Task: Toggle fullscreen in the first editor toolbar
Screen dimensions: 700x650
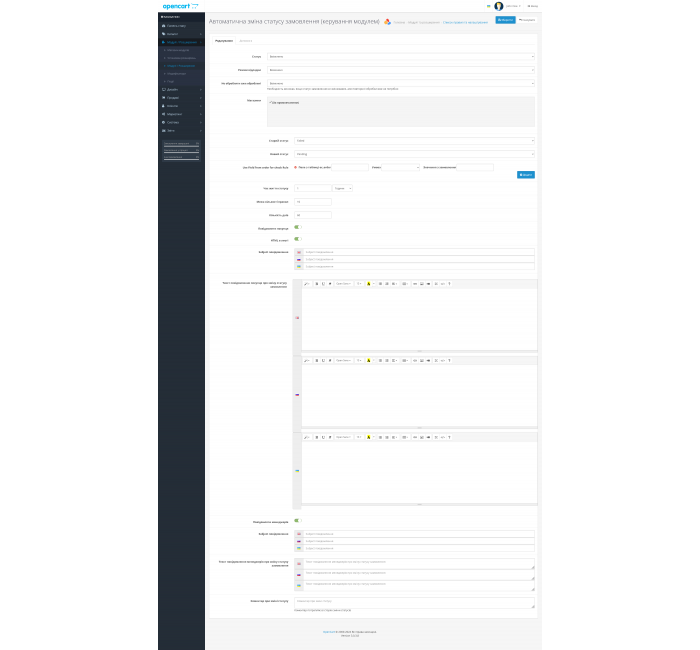Action: pos(436,284)
